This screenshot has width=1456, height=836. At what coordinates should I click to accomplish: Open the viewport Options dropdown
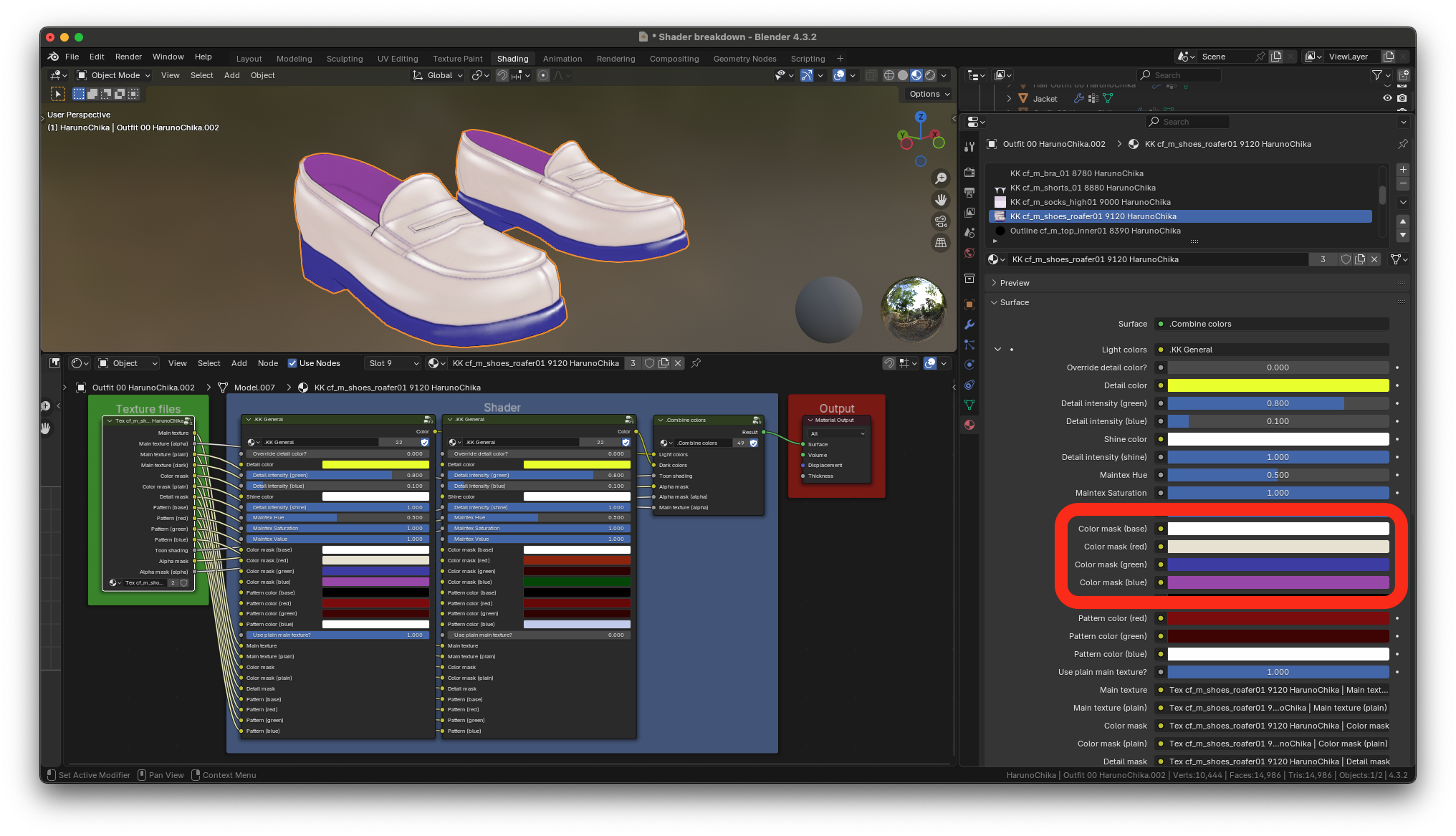pos(929,94)
